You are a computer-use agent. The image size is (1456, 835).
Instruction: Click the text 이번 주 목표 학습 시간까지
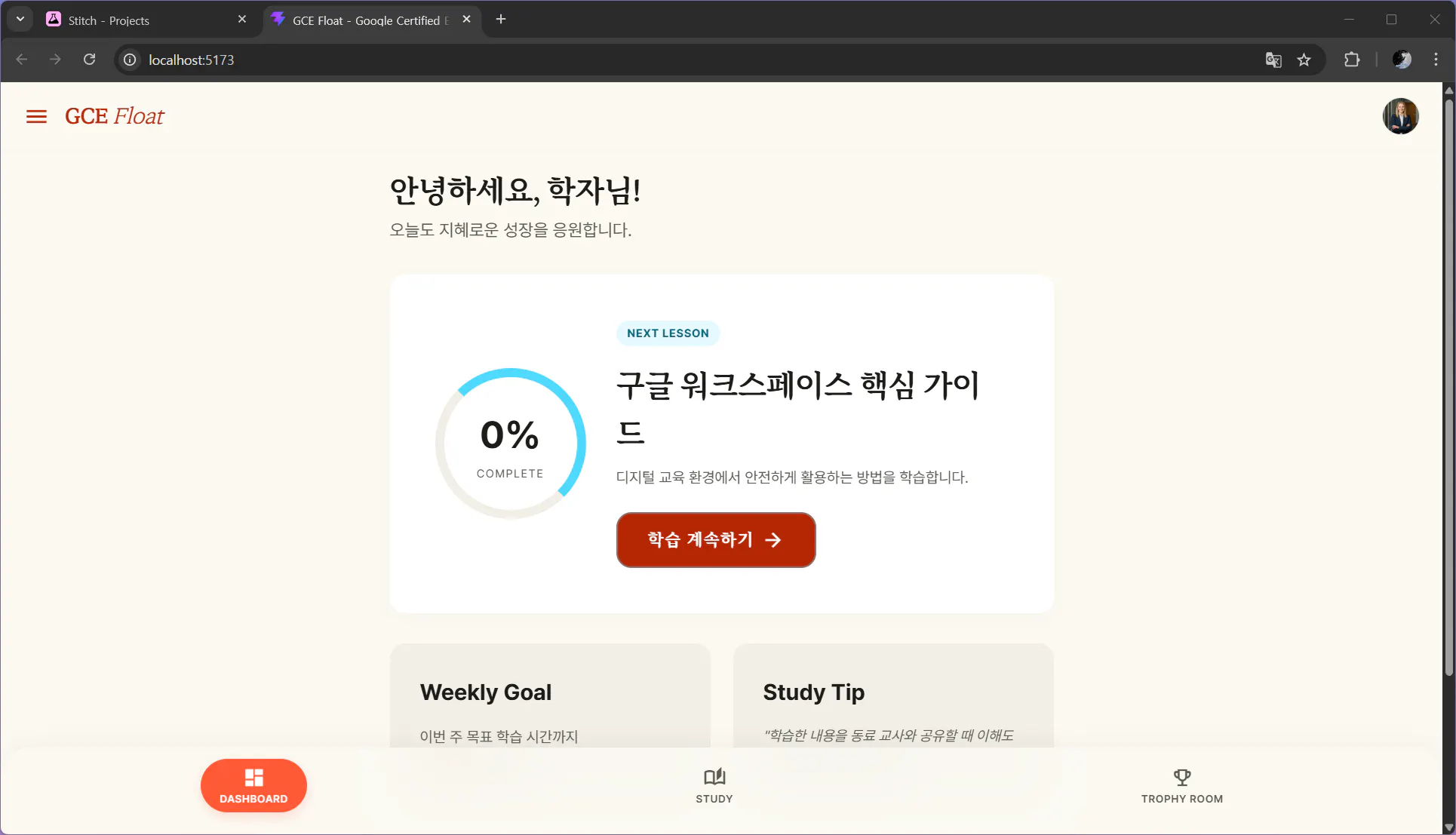coord(499,737)
